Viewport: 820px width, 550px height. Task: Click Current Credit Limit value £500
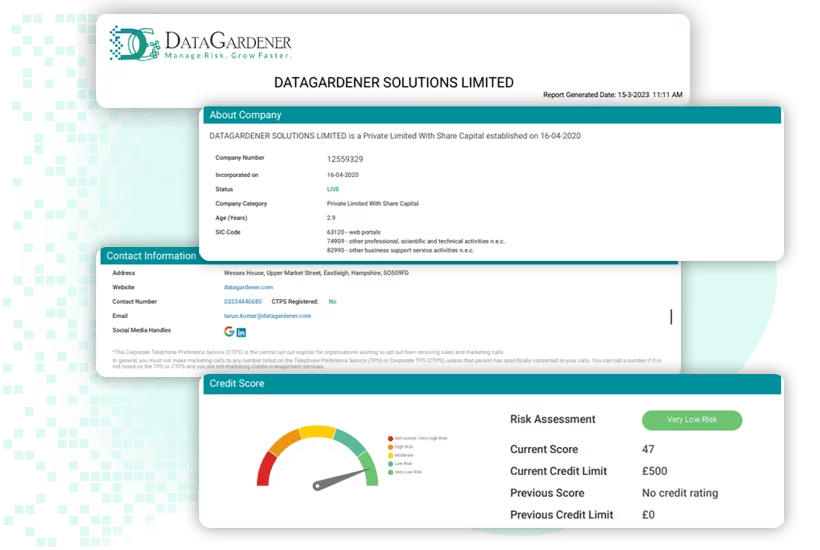click(654, 471)
